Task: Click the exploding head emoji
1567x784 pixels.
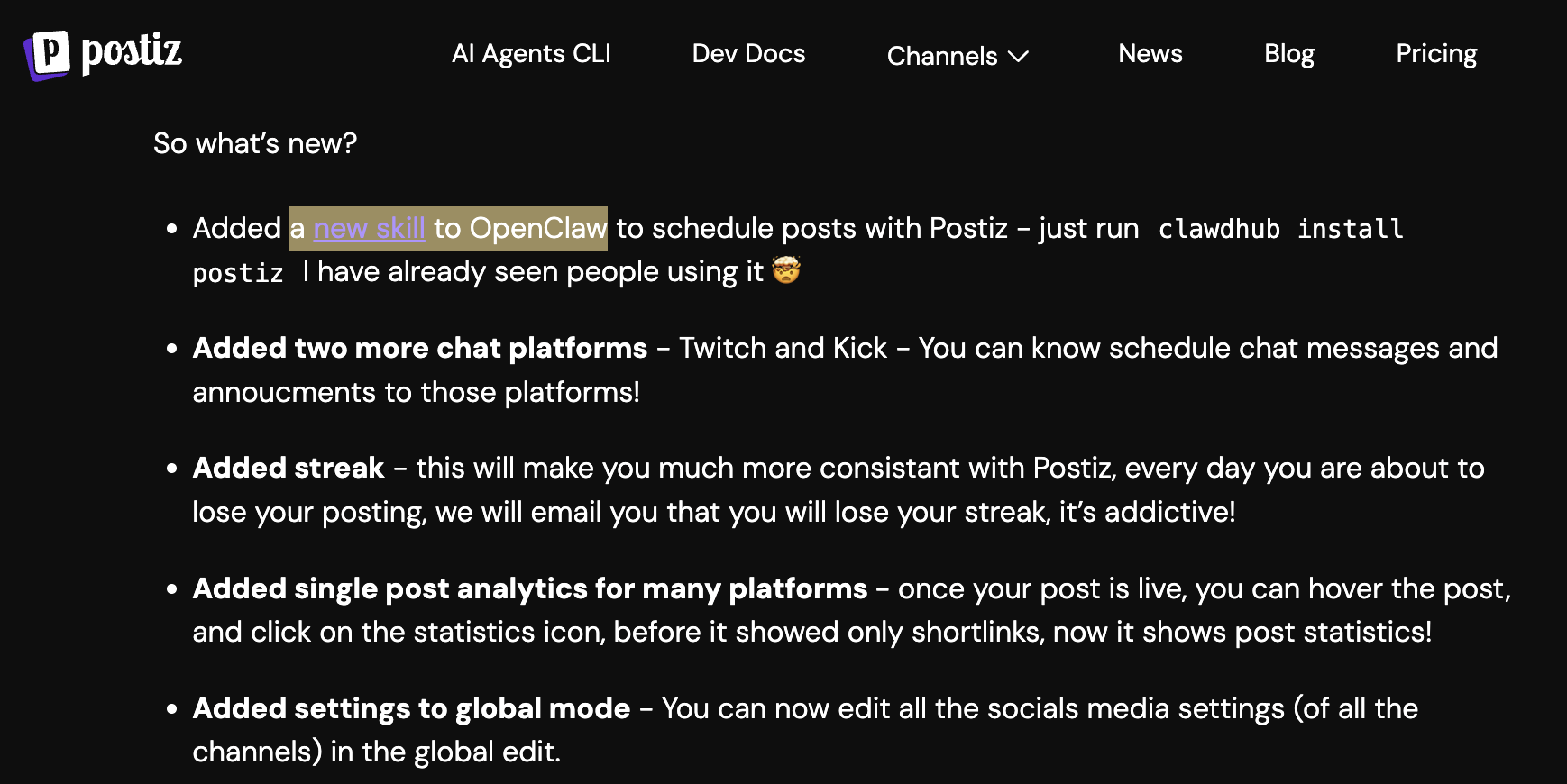Action: tap(786, 270)
